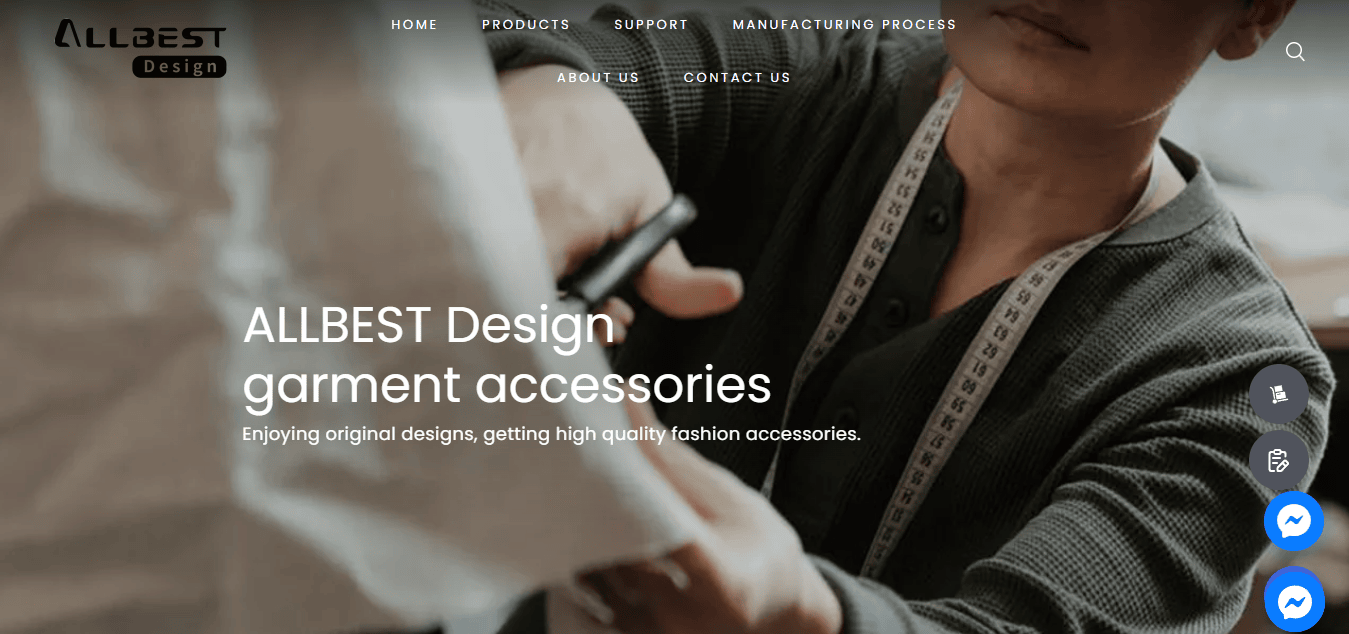Click the bottom Messenger chat bubble
Image resolution: width=1349 pixels, height=634 pixels.
click(x=1294, y=601)
